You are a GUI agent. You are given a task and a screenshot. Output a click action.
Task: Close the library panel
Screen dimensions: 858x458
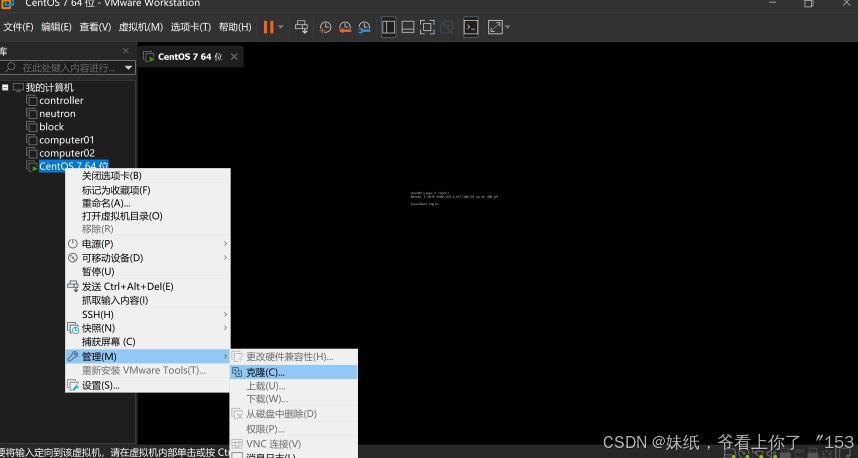click(126, 51)
